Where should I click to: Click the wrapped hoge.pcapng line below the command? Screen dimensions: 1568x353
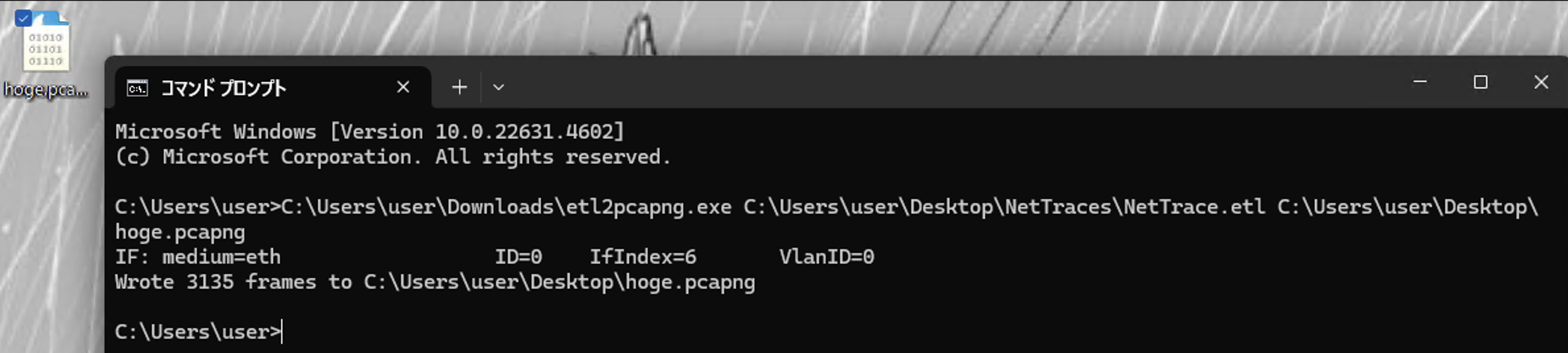(x=180, y=232)
